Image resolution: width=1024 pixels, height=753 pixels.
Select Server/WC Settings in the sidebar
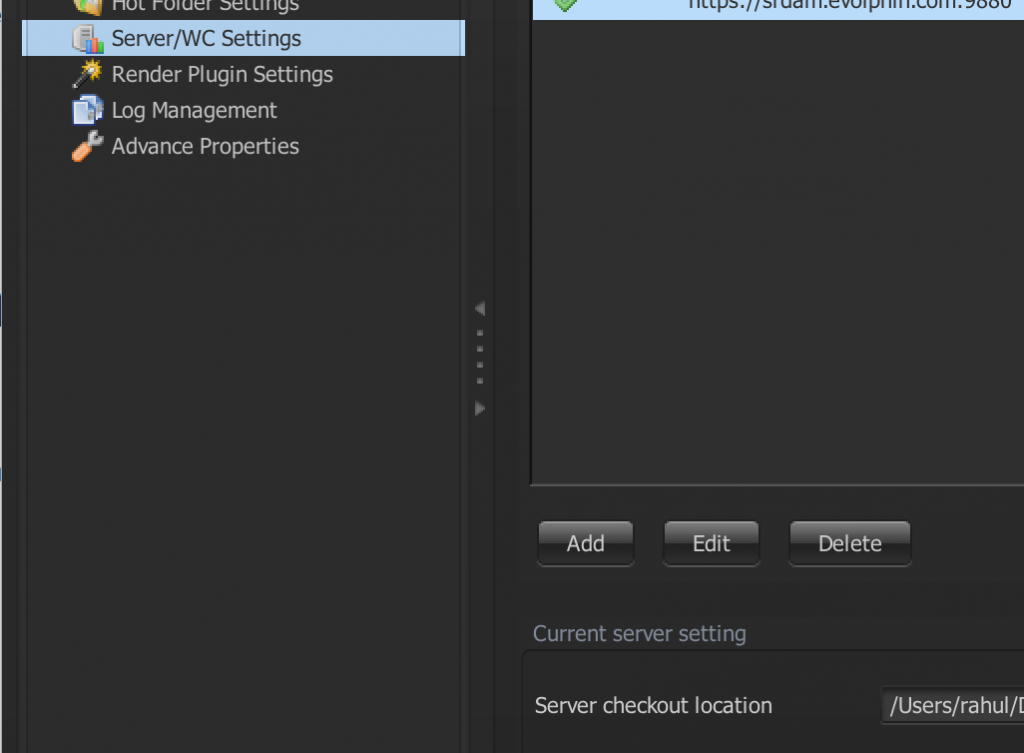point(244,38)
